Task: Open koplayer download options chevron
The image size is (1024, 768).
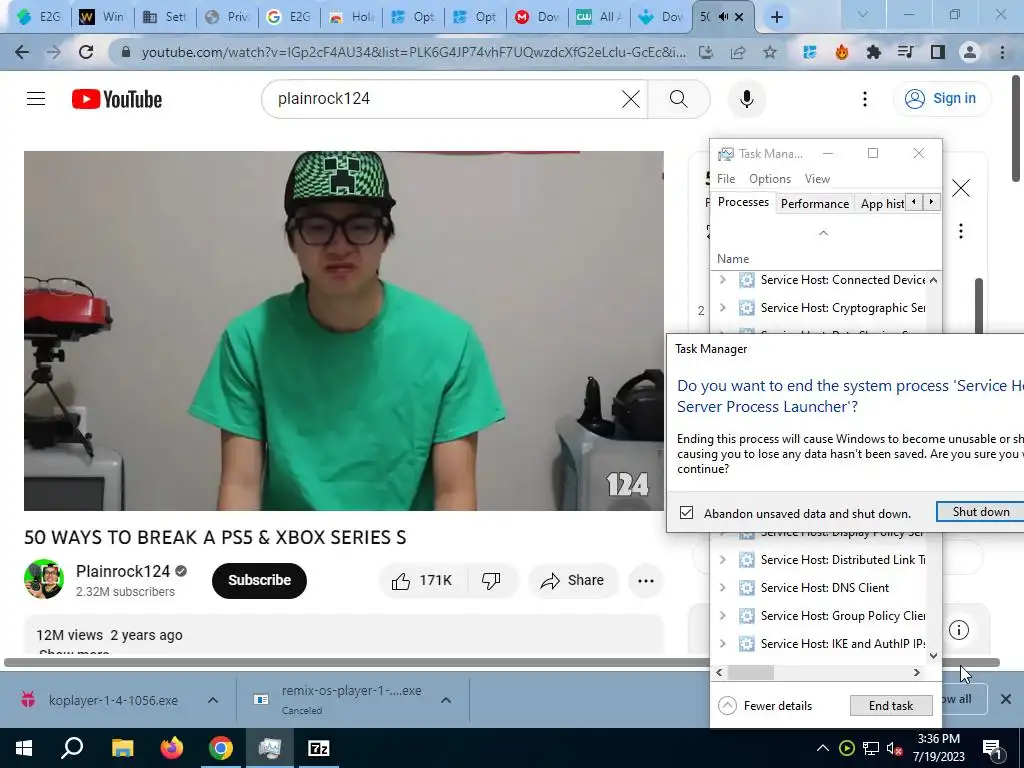Action: point(213,700)
